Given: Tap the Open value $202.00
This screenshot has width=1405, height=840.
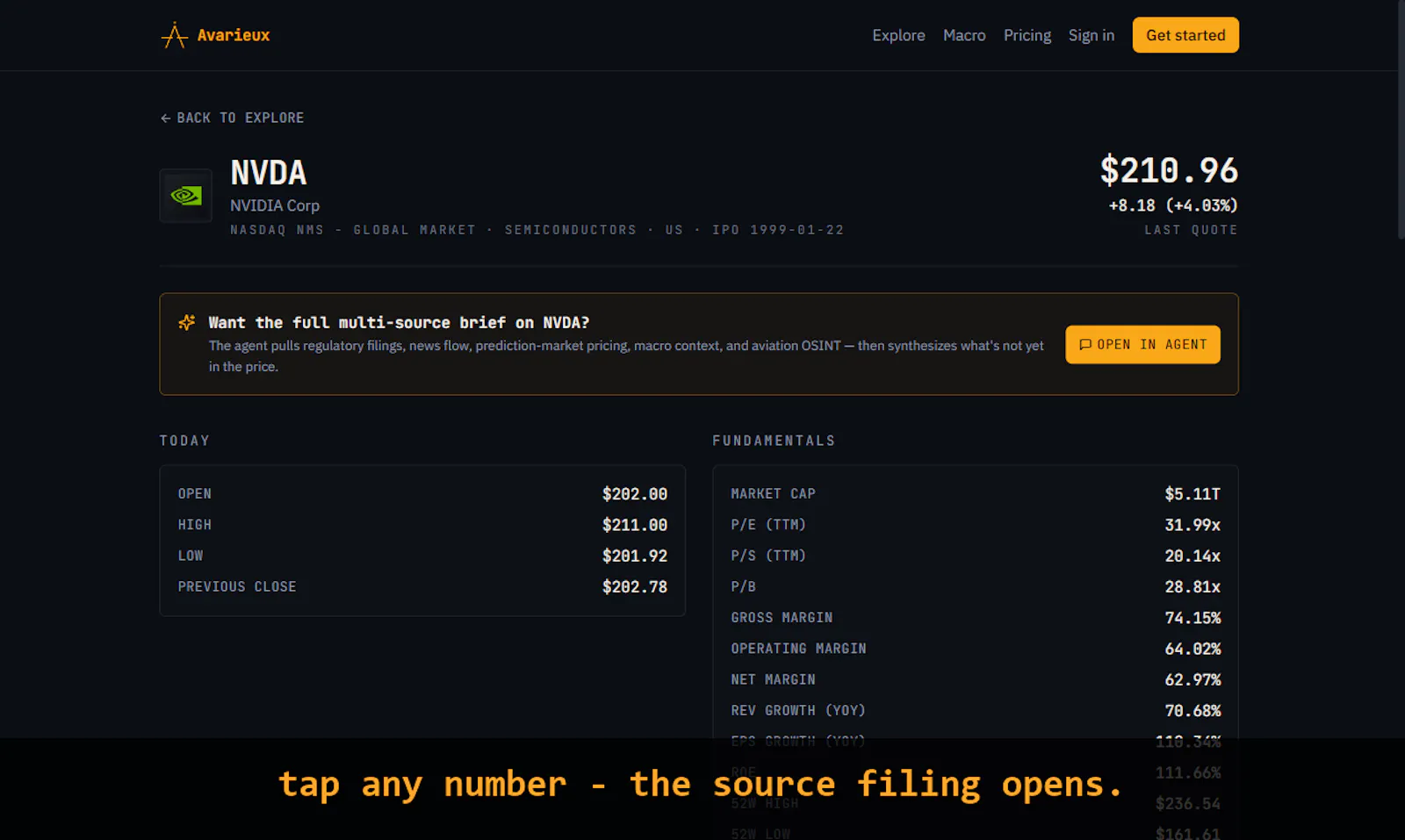Looking at the screenshot, I should [635, 494].
